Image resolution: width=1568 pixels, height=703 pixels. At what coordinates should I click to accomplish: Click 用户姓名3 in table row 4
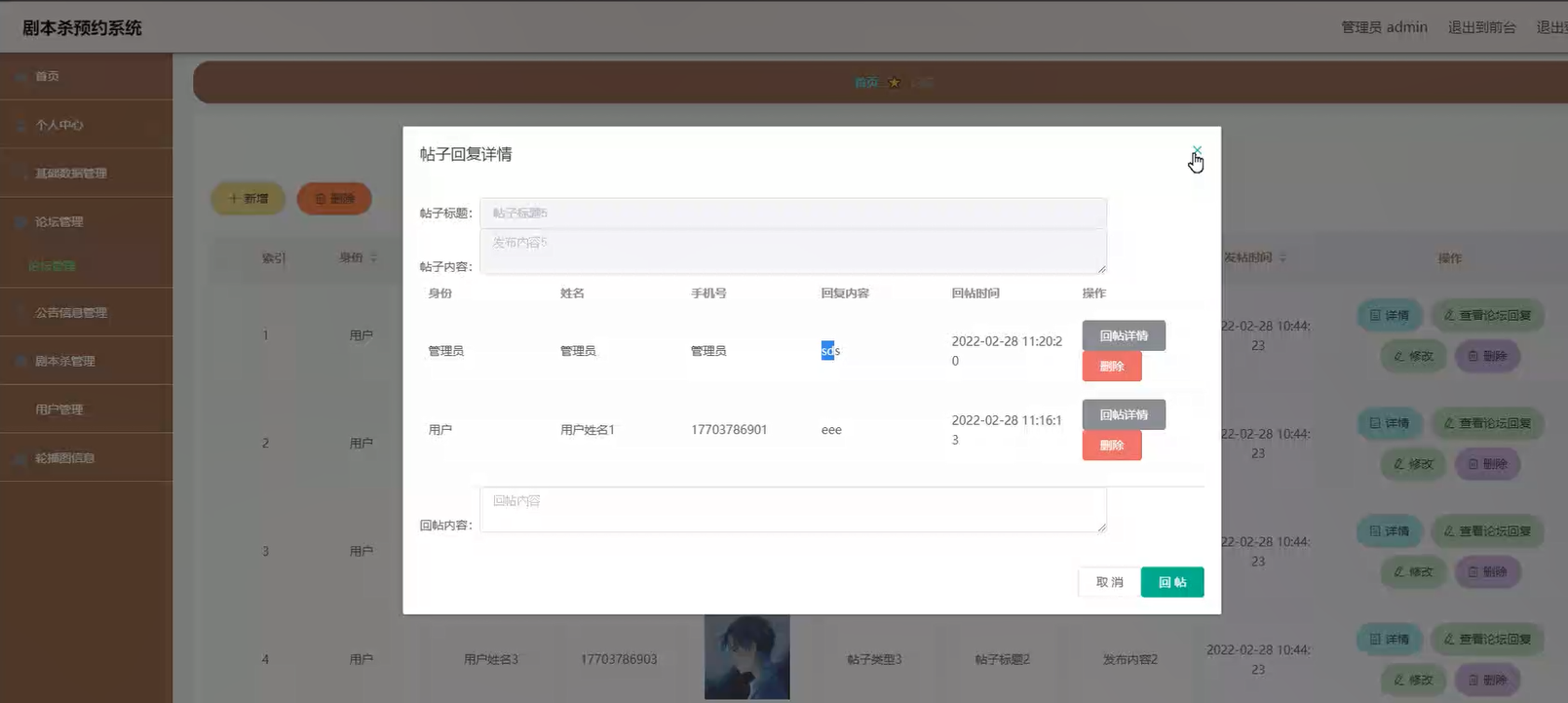[491, 660]
